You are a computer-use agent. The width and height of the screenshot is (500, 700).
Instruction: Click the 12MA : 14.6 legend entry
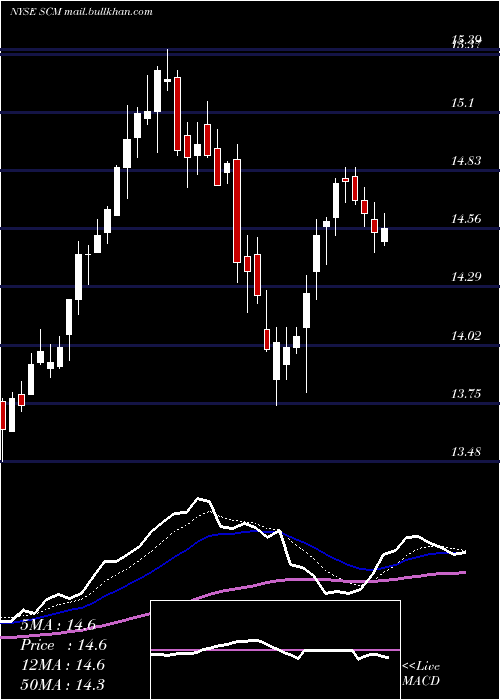(62, 664)
